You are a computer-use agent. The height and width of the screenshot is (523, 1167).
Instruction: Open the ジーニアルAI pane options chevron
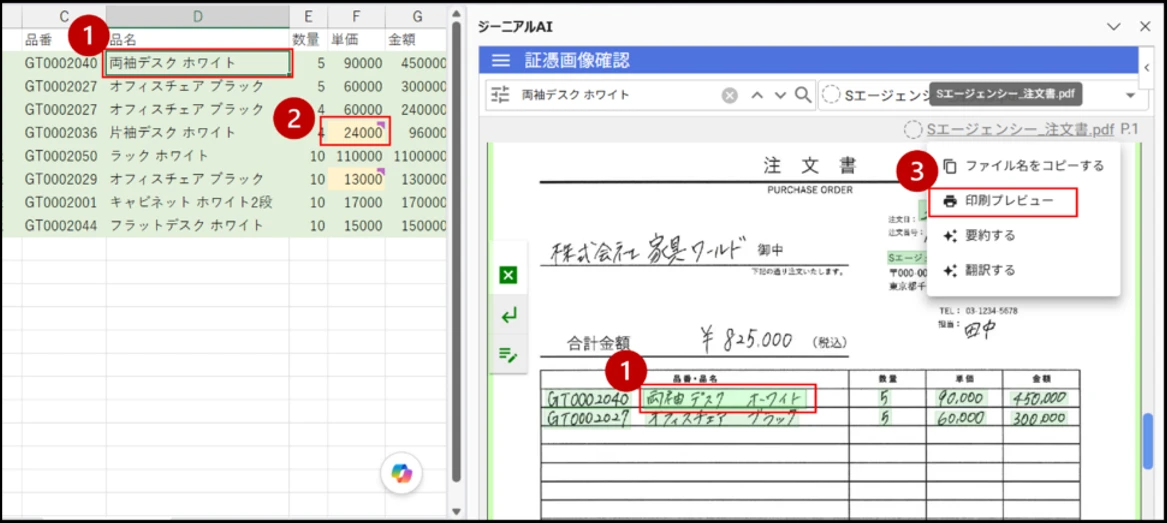coord(1113,27)
